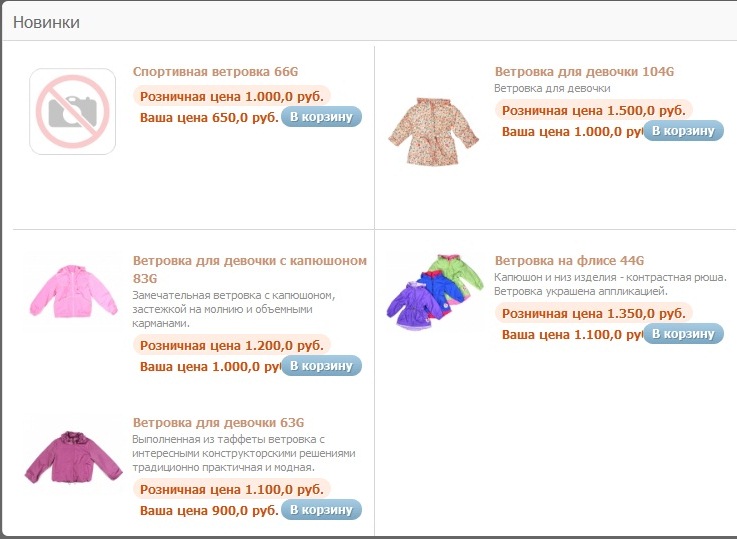This screenshot has height=539, width=737.
Task: Open 'Ветровка для девочки с капюшоном 83G' link
Action: 249,261
